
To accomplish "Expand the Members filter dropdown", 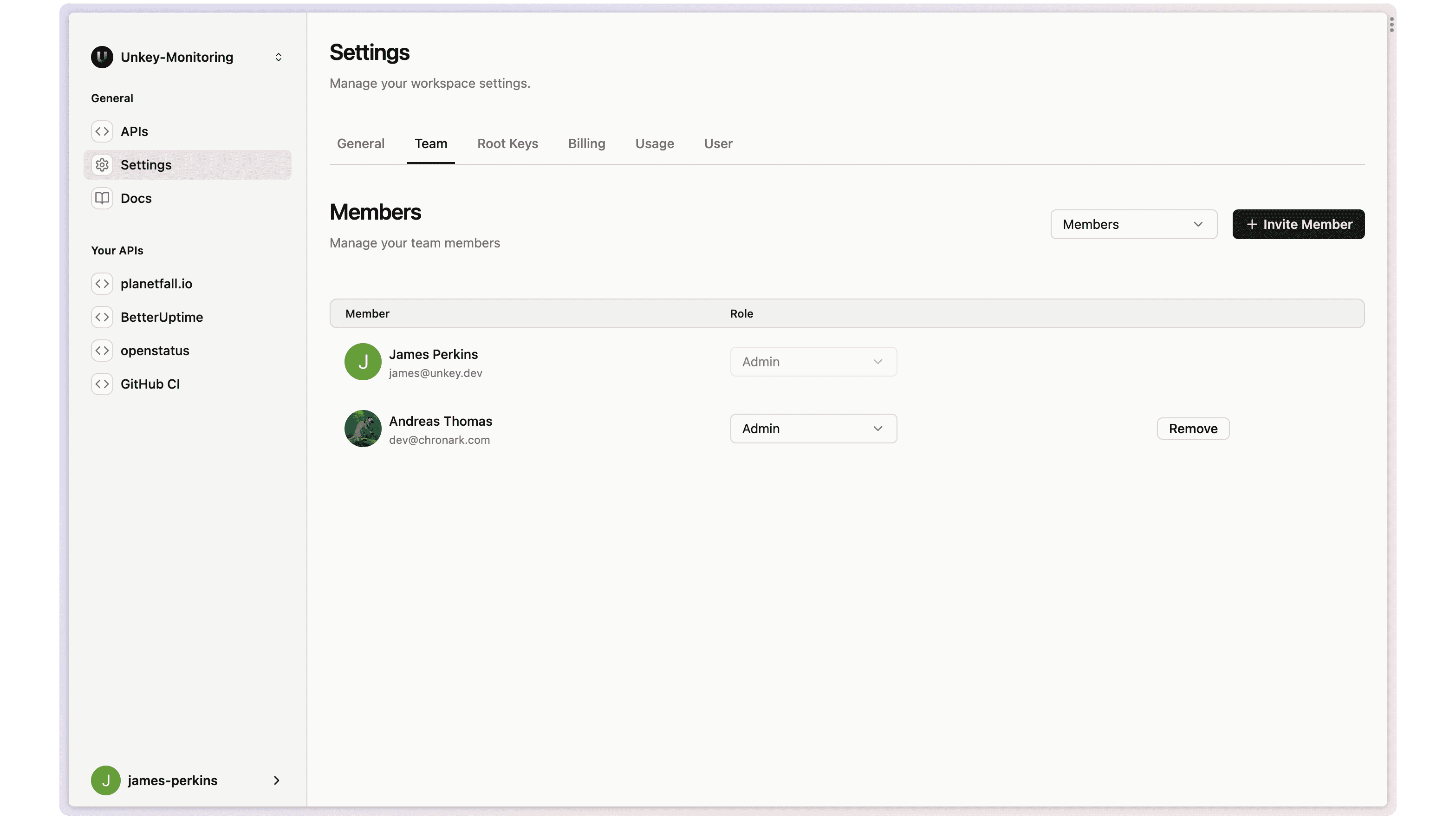I will pyautogui.click(x=1134, y=224).
